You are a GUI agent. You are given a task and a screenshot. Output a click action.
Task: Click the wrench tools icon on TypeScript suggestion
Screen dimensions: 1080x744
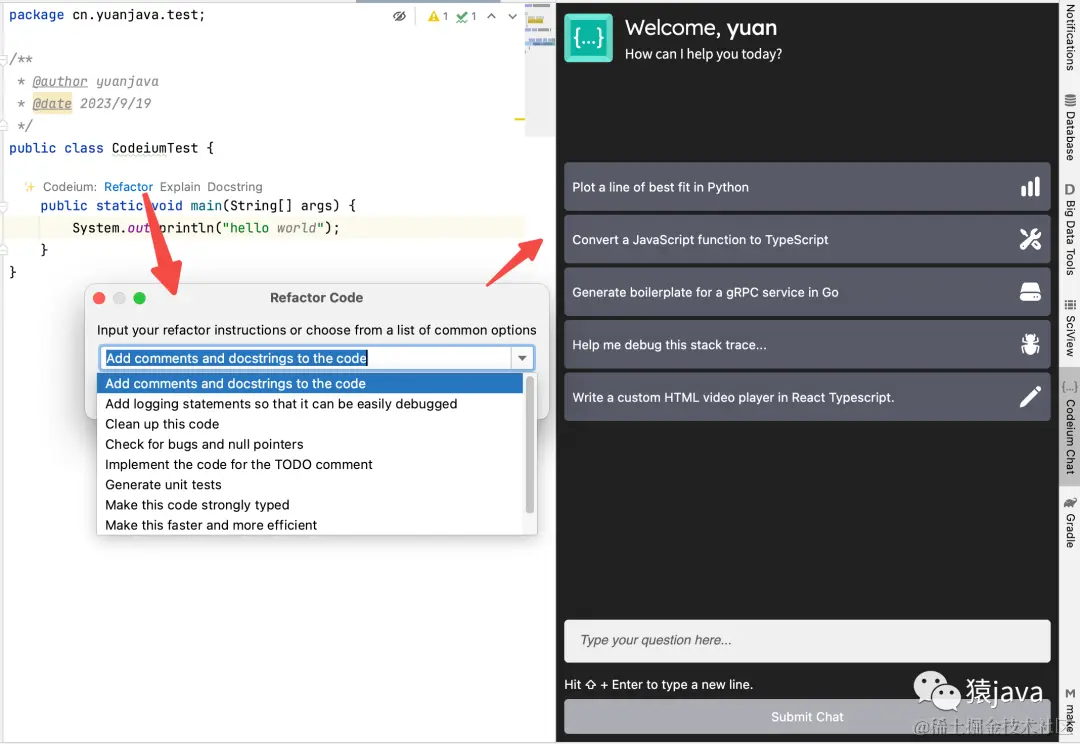[x=1029, y=240]
